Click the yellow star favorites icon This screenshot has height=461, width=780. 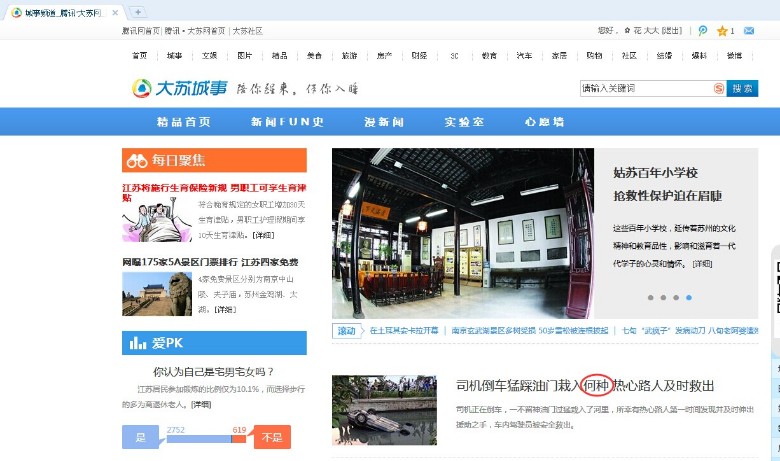pos(722,31)
